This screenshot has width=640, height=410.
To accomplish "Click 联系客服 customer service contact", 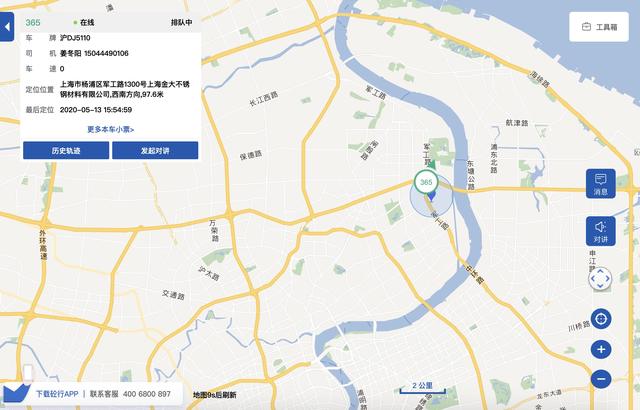I will (x=104, y=394).
